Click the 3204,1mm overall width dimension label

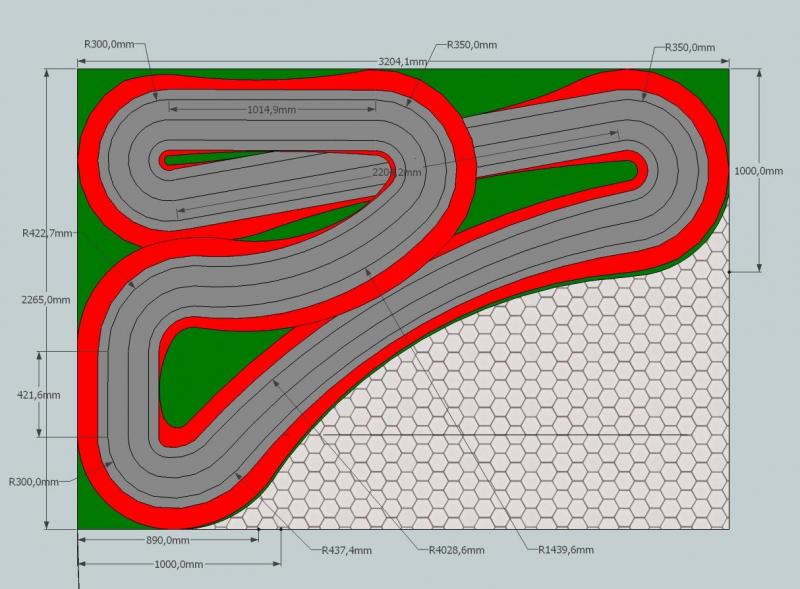pyautogui.click(x=403, y=61)
